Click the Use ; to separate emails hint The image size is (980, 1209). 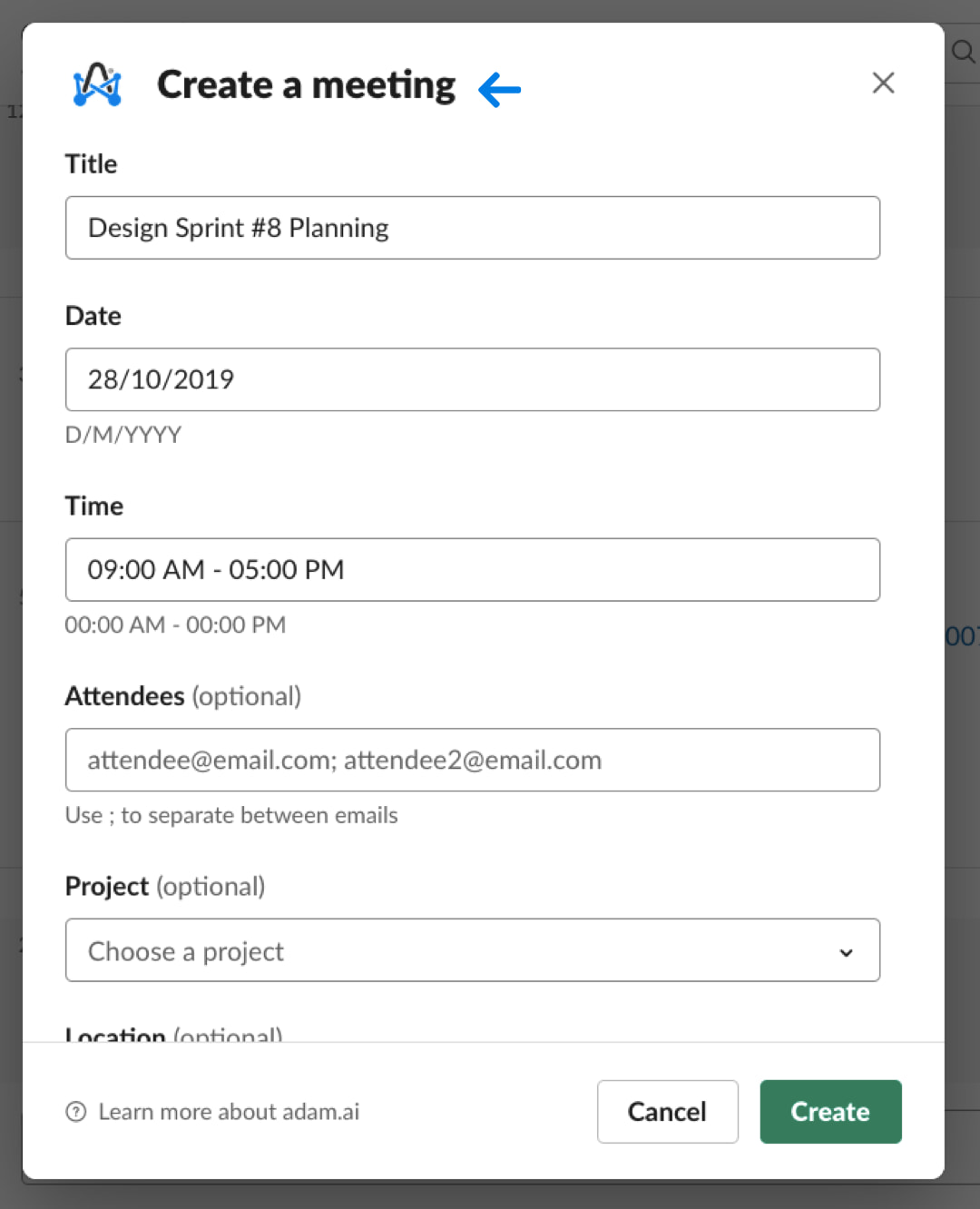point(231,815)
